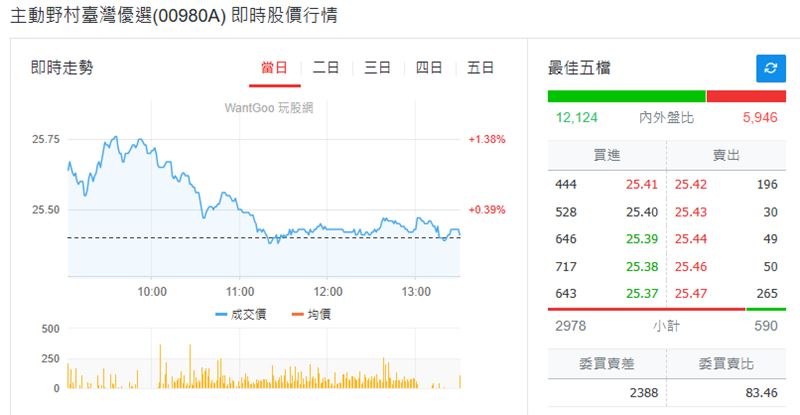Toggle the 成交價 legend series
The image size is (800, 415).
(241, 314)
